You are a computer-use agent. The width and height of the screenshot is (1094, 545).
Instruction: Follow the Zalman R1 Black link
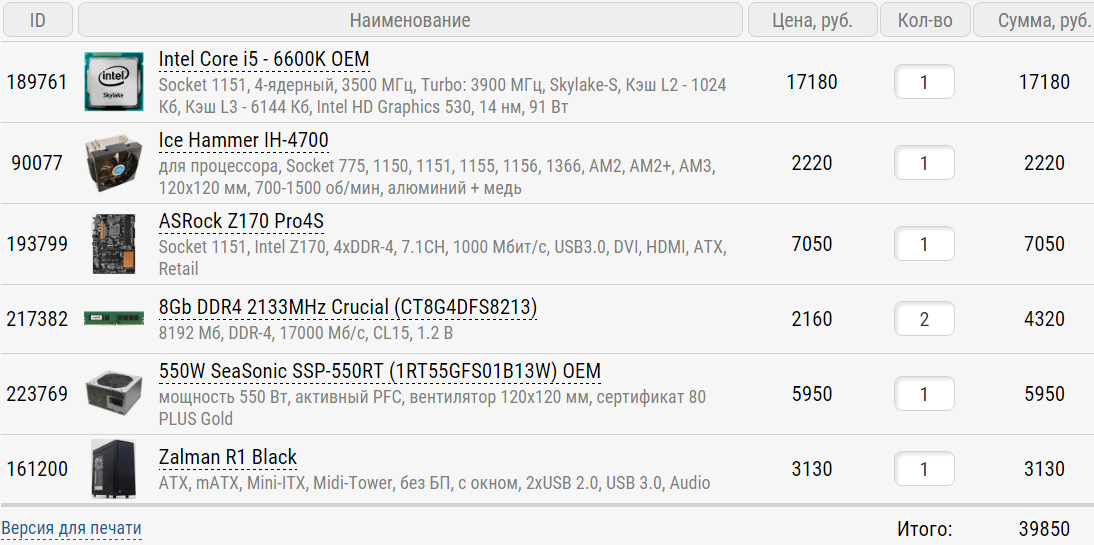227,458
